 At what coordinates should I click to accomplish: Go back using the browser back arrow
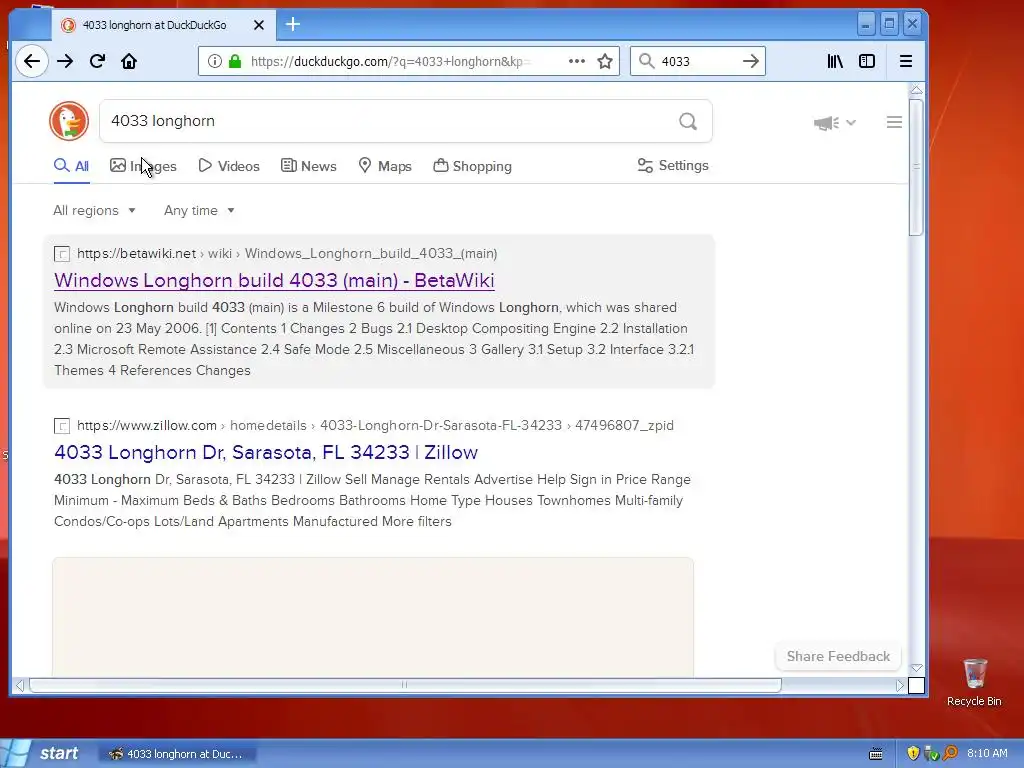point(31,61)
